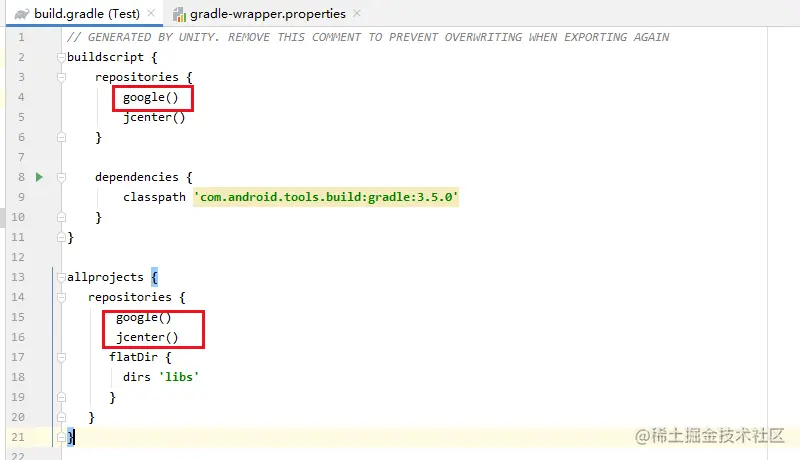The width and height of the screenshot is (800, 460).
Task: Click the 'allprojects' keyword
Action: [105, 277]
